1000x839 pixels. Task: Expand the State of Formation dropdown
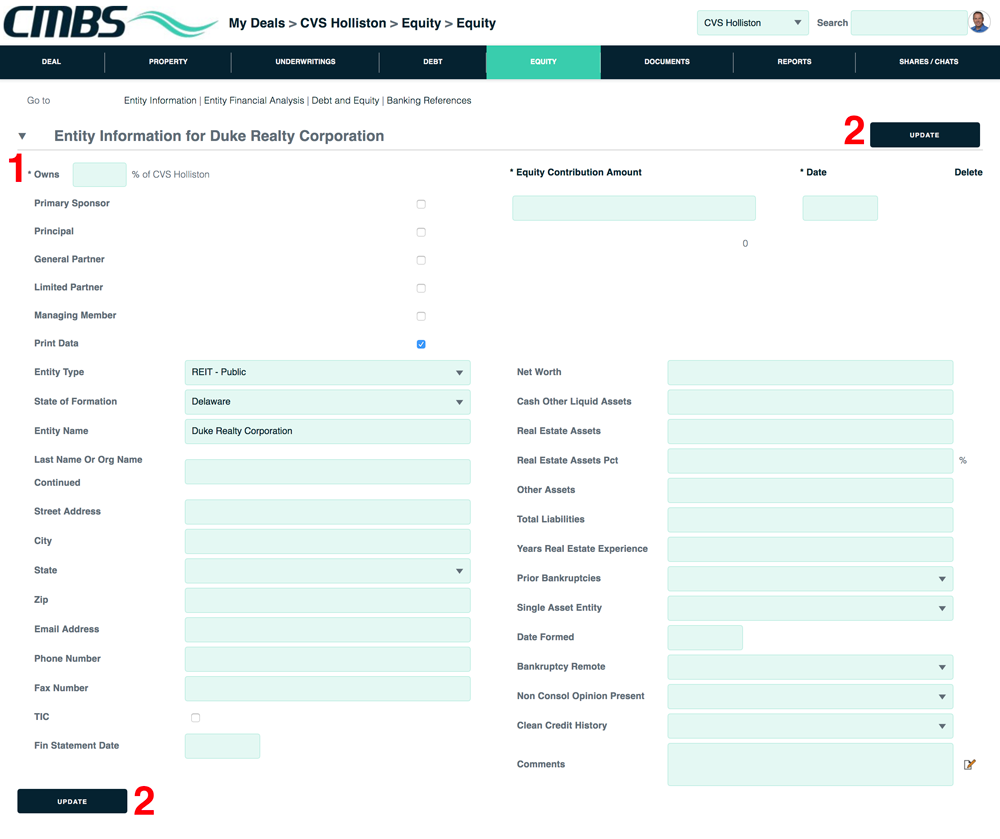pos(328,402)
